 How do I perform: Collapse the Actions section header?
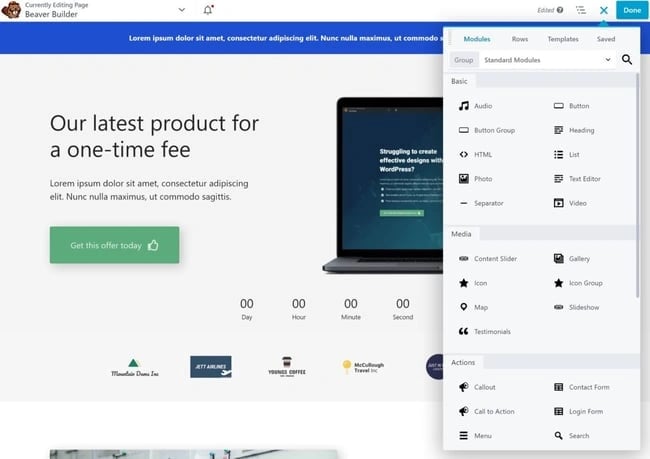tap(463, 362)
